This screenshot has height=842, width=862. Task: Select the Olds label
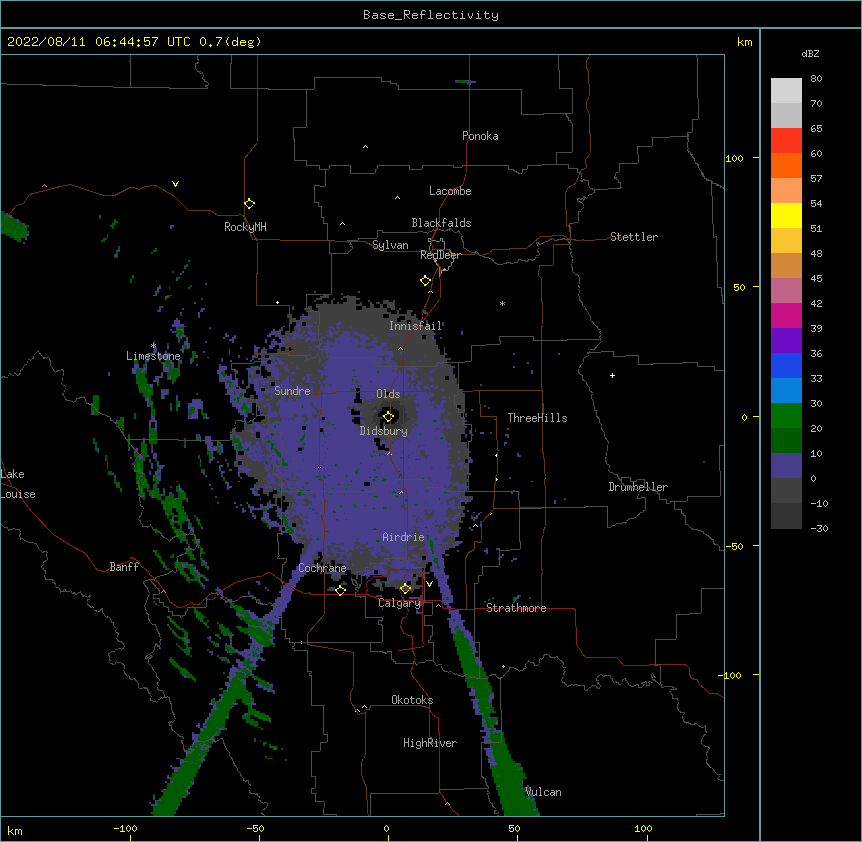[x=388, y=394]
